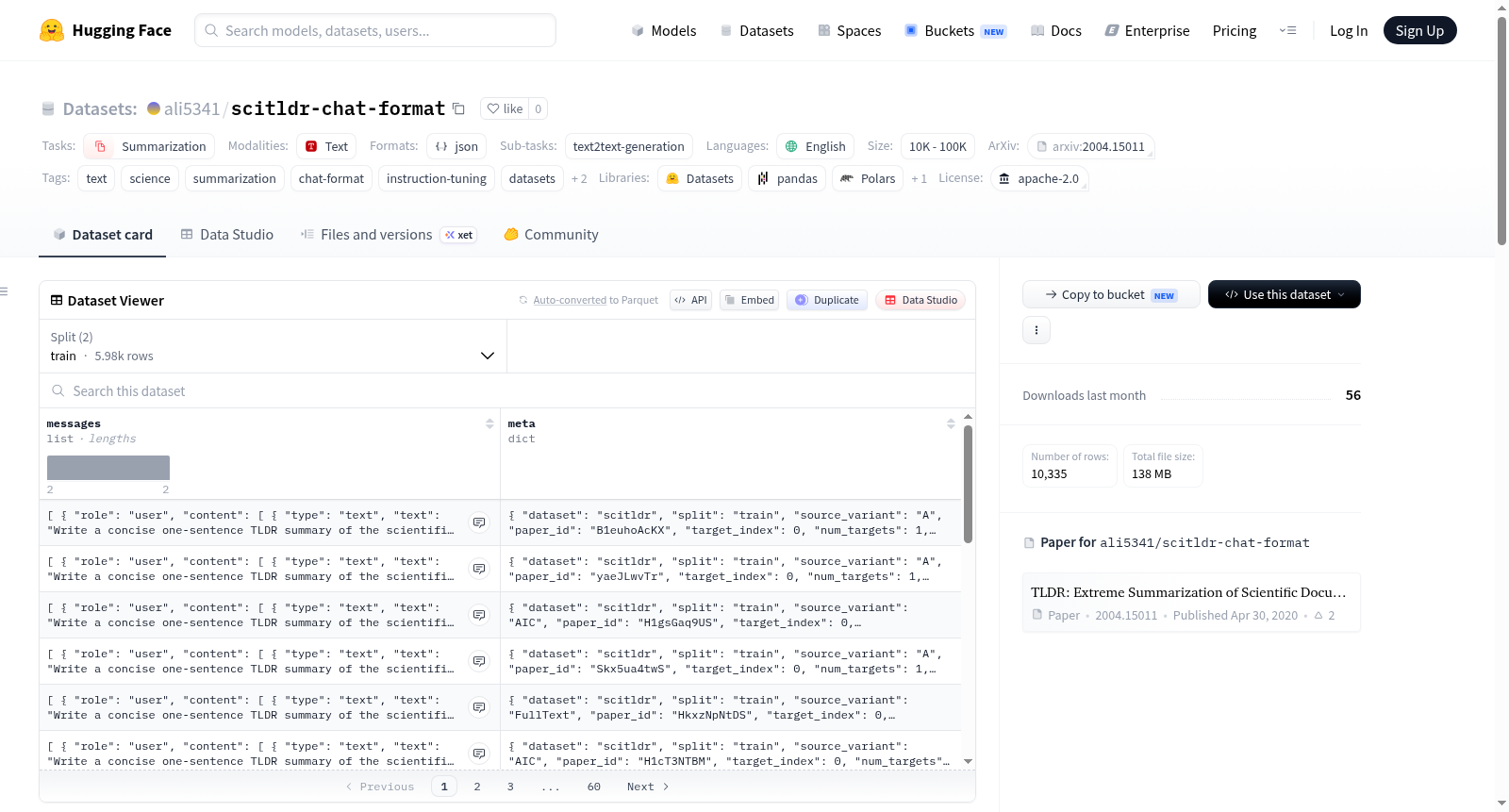
Task: Open Use this dataset dropdown
Action: [x=1285, y=294]
